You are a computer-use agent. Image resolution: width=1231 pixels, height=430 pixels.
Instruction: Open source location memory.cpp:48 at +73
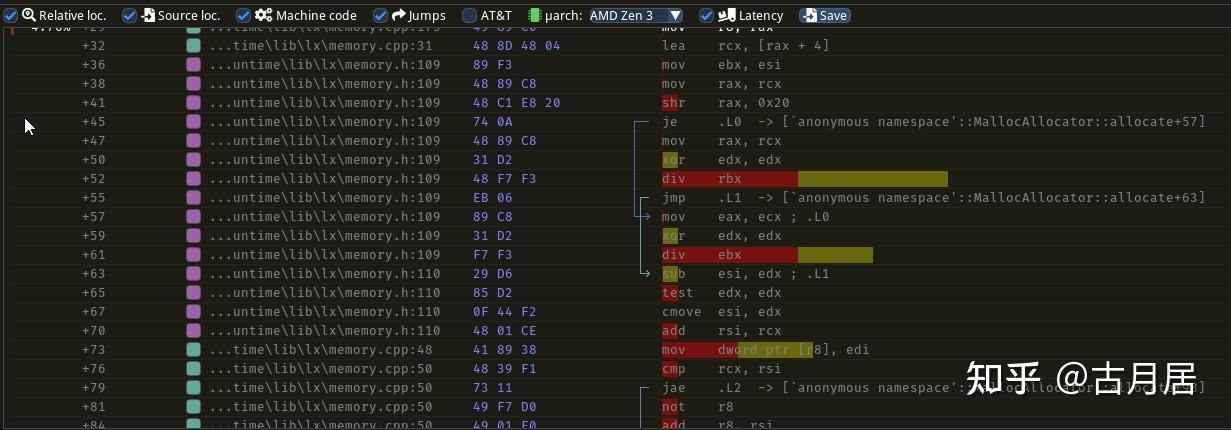[x=321, y=349]
